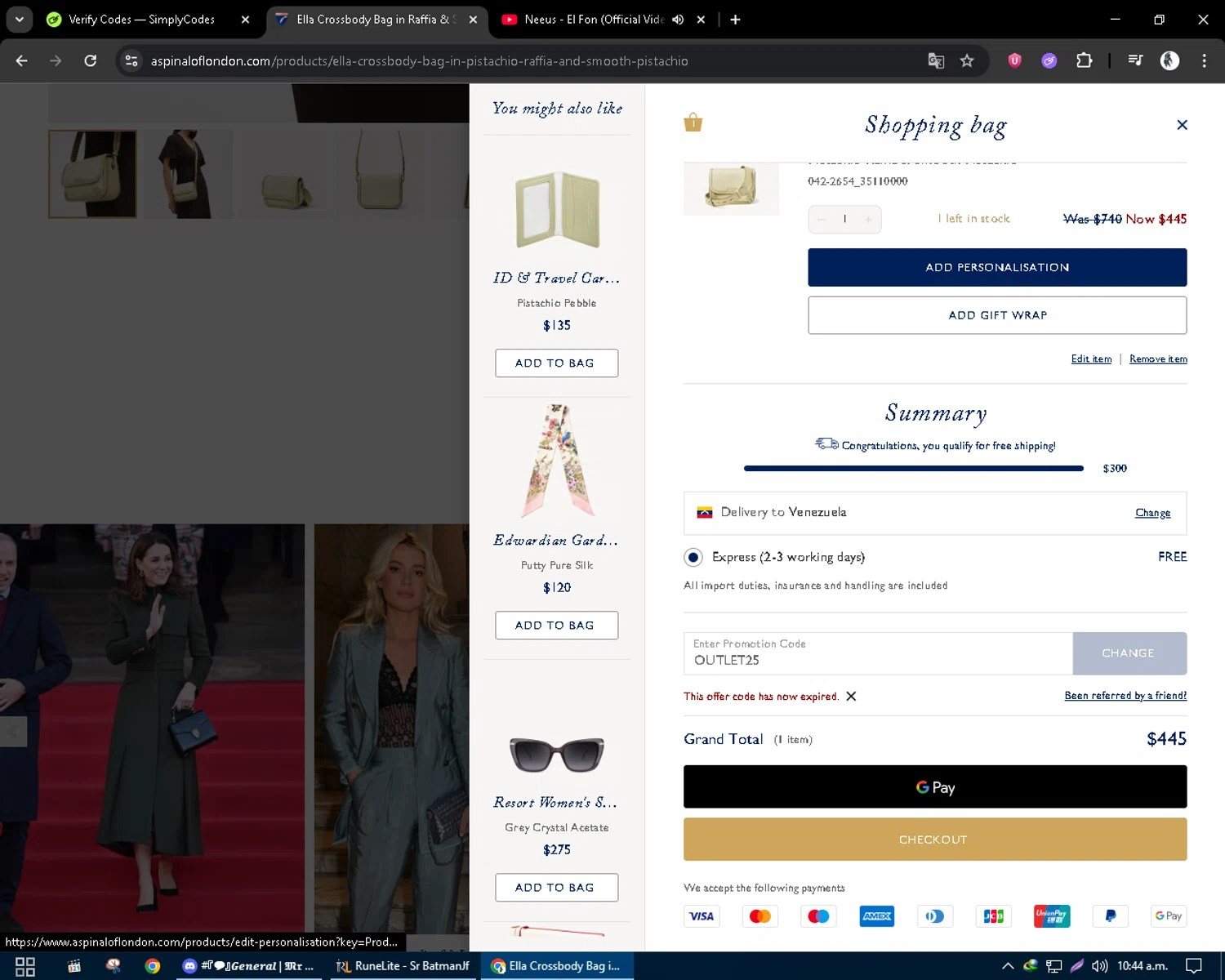The image size is (1225, 980).
Task: Show hidden system tray icons
Action: pyautogui.click(x=1008, y=966)
